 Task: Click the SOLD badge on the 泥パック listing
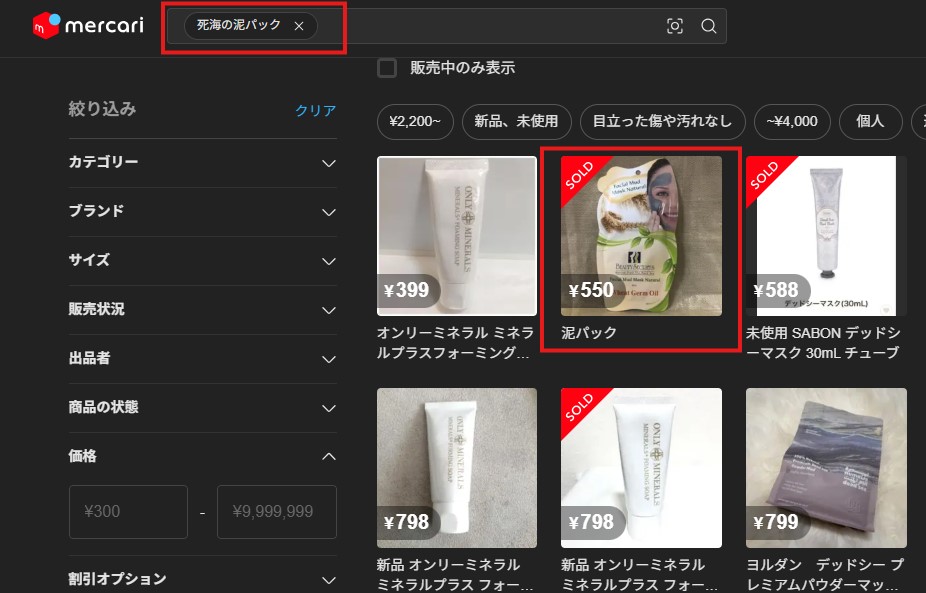coord(580,177)
